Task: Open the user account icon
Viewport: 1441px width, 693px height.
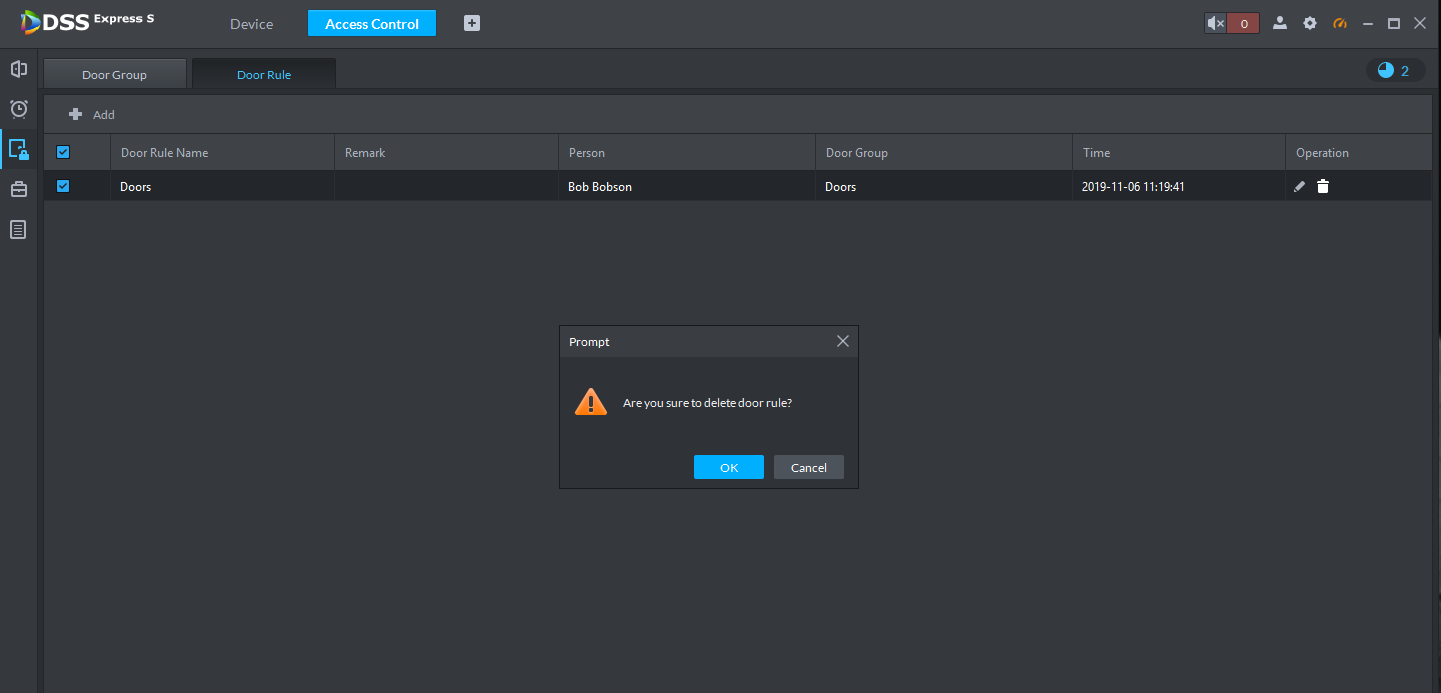Action: 1279,23
